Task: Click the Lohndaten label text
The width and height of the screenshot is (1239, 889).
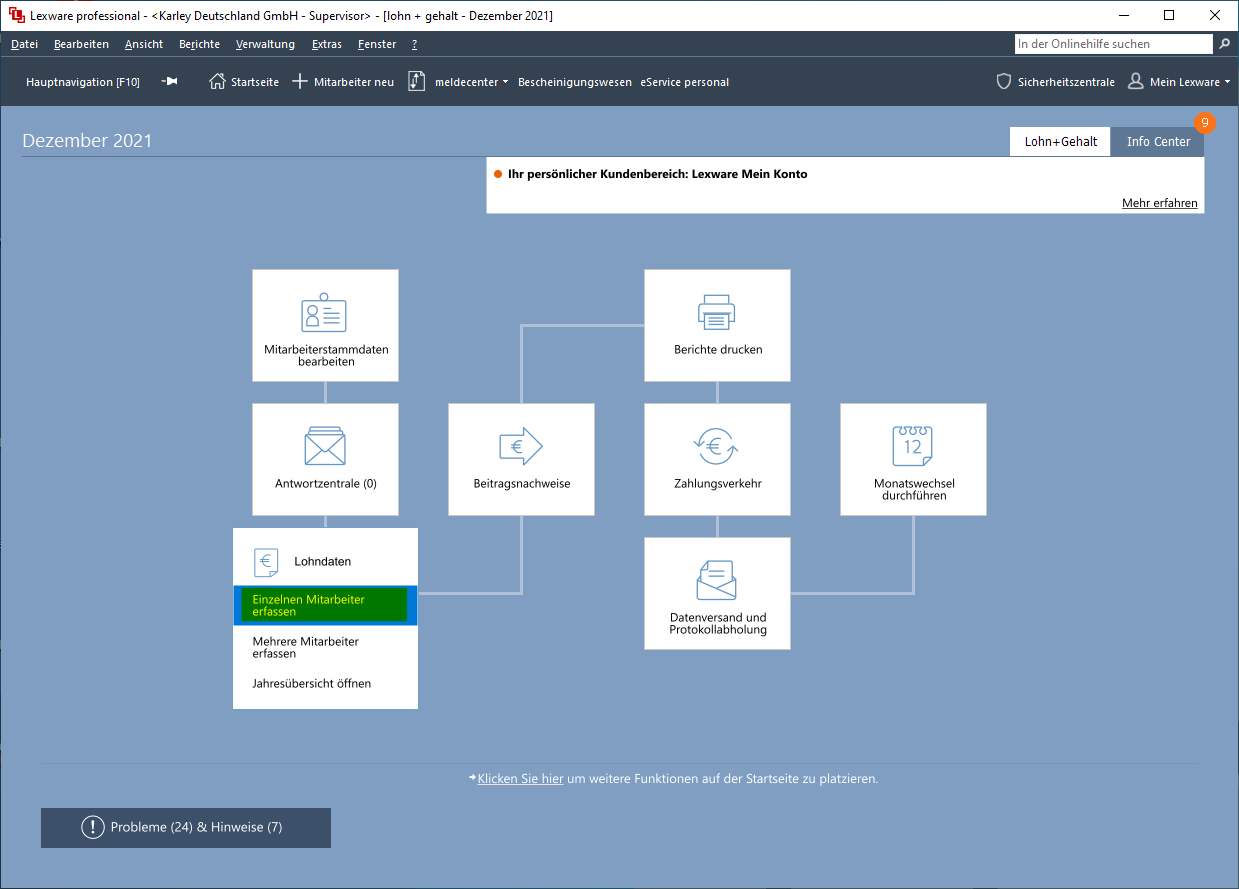Action: tap(322, 562)
